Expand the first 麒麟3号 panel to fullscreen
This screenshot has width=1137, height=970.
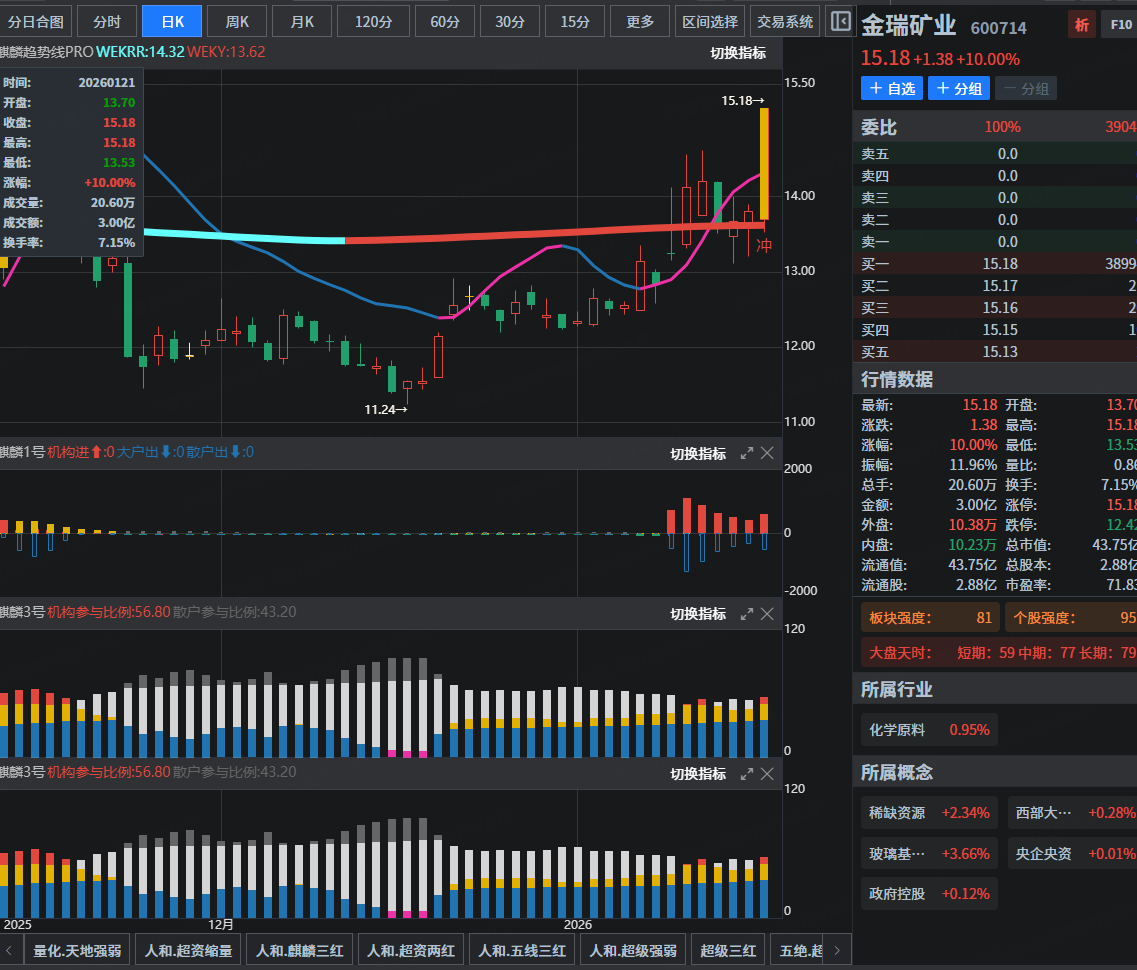(x=746, y=613)
